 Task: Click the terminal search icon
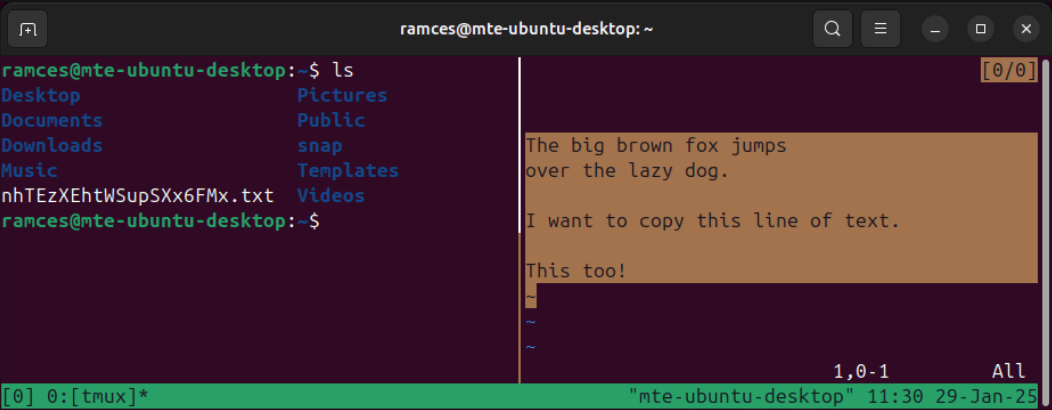pos(831,29)
